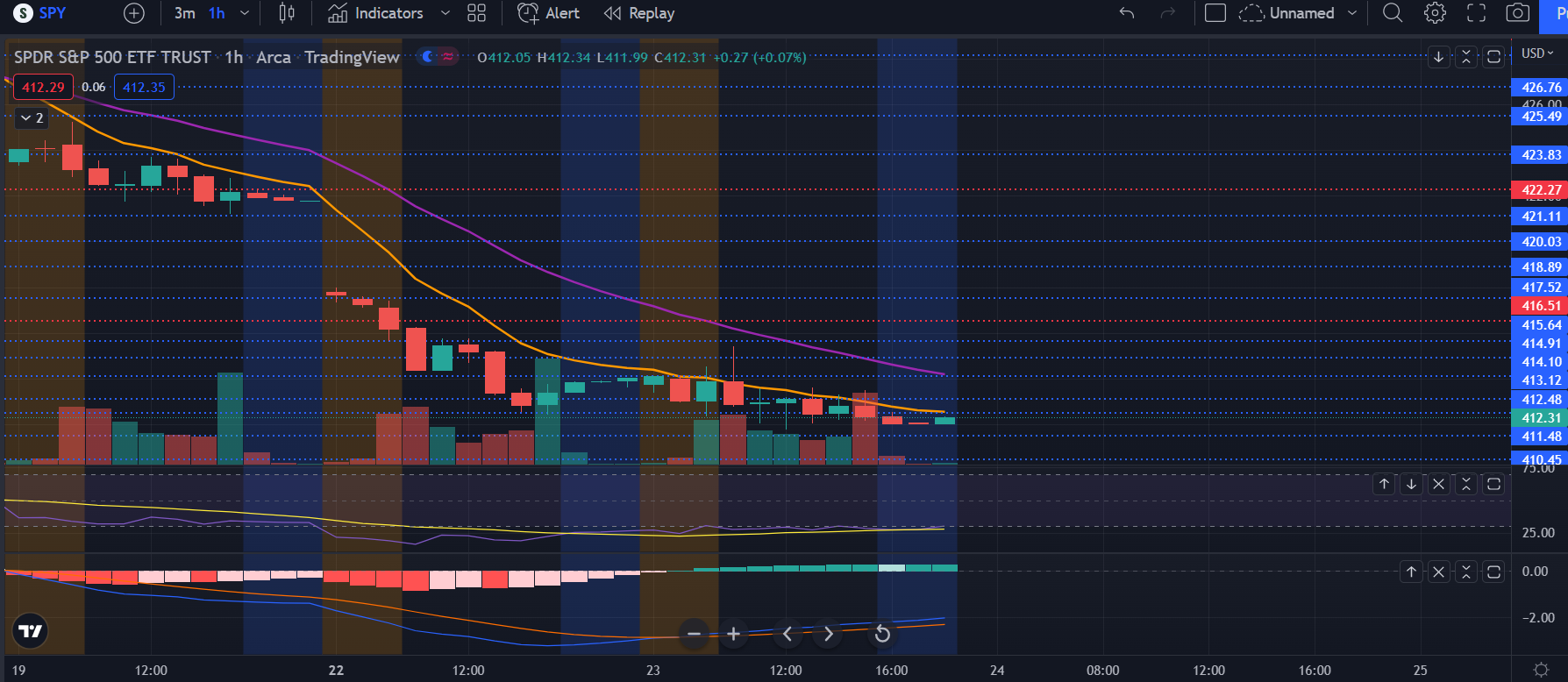Click the 426.76 price level label

[1540, 88]
